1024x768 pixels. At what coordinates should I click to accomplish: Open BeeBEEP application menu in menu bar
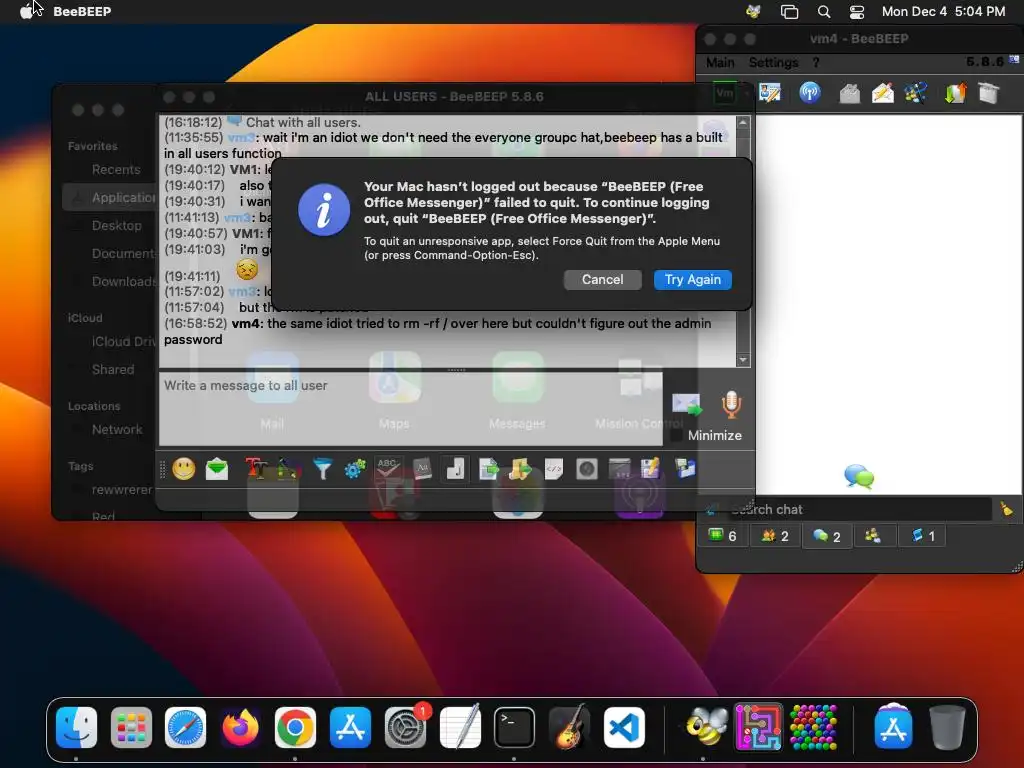(82, 11)
